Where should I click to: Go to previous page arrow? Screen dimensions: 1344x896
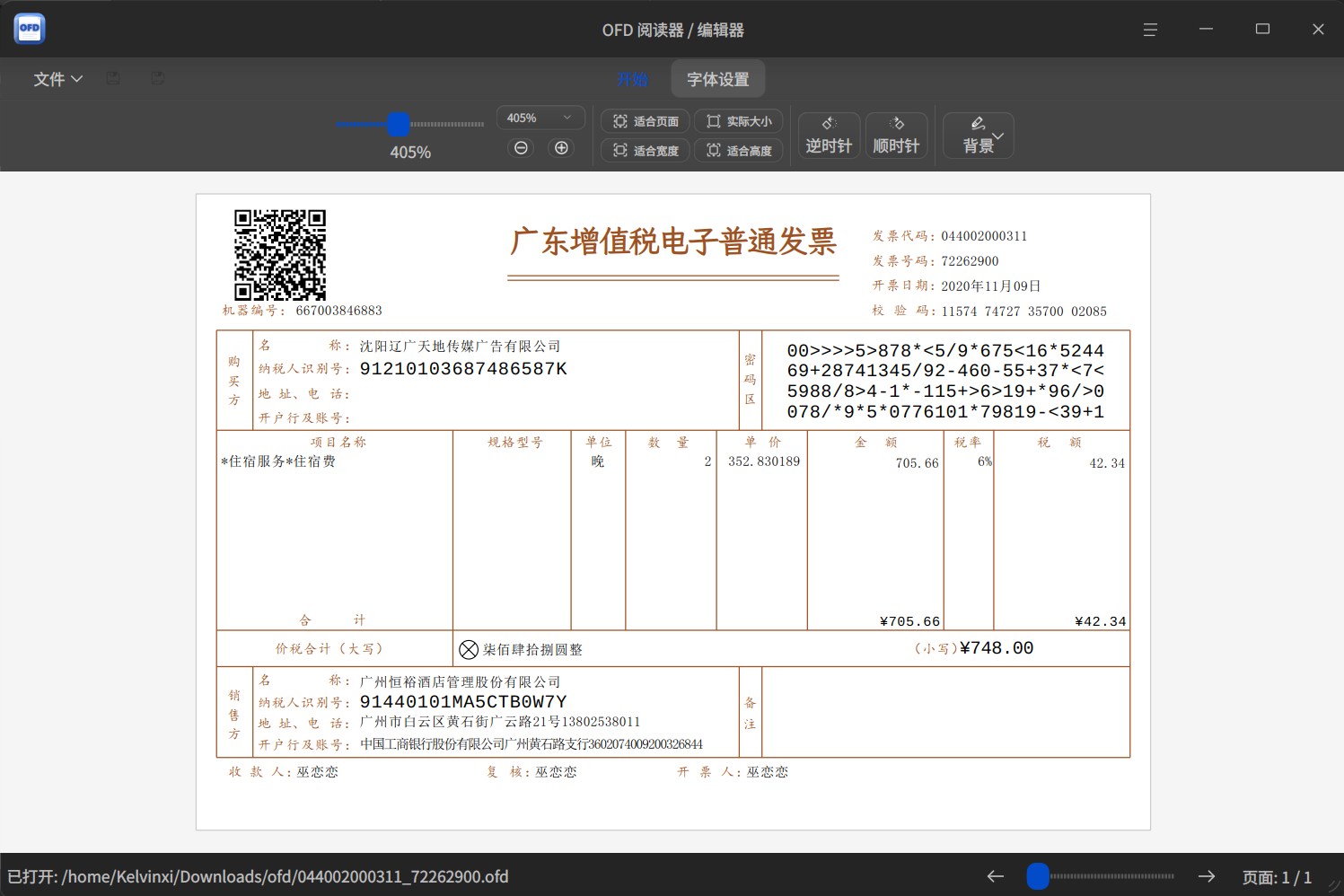point(995,876)
